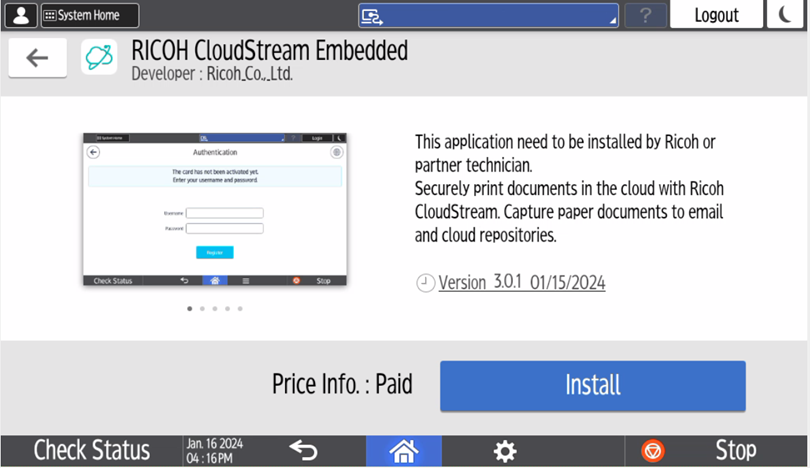Select the last carousel page dot
Screen dimensions: 810x468
coord(240,309)
